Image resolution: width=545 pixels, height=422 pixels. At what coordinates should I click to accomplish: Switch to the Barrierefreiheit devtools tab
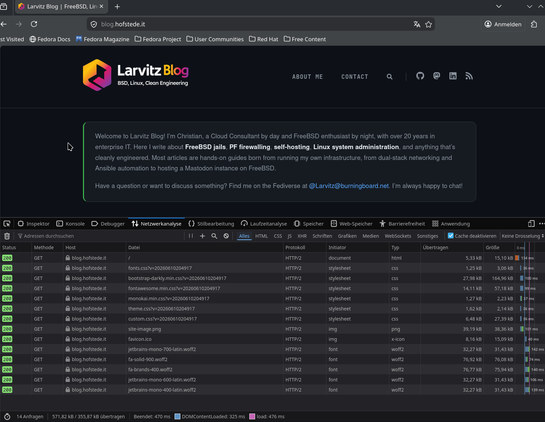click(402, 224)
